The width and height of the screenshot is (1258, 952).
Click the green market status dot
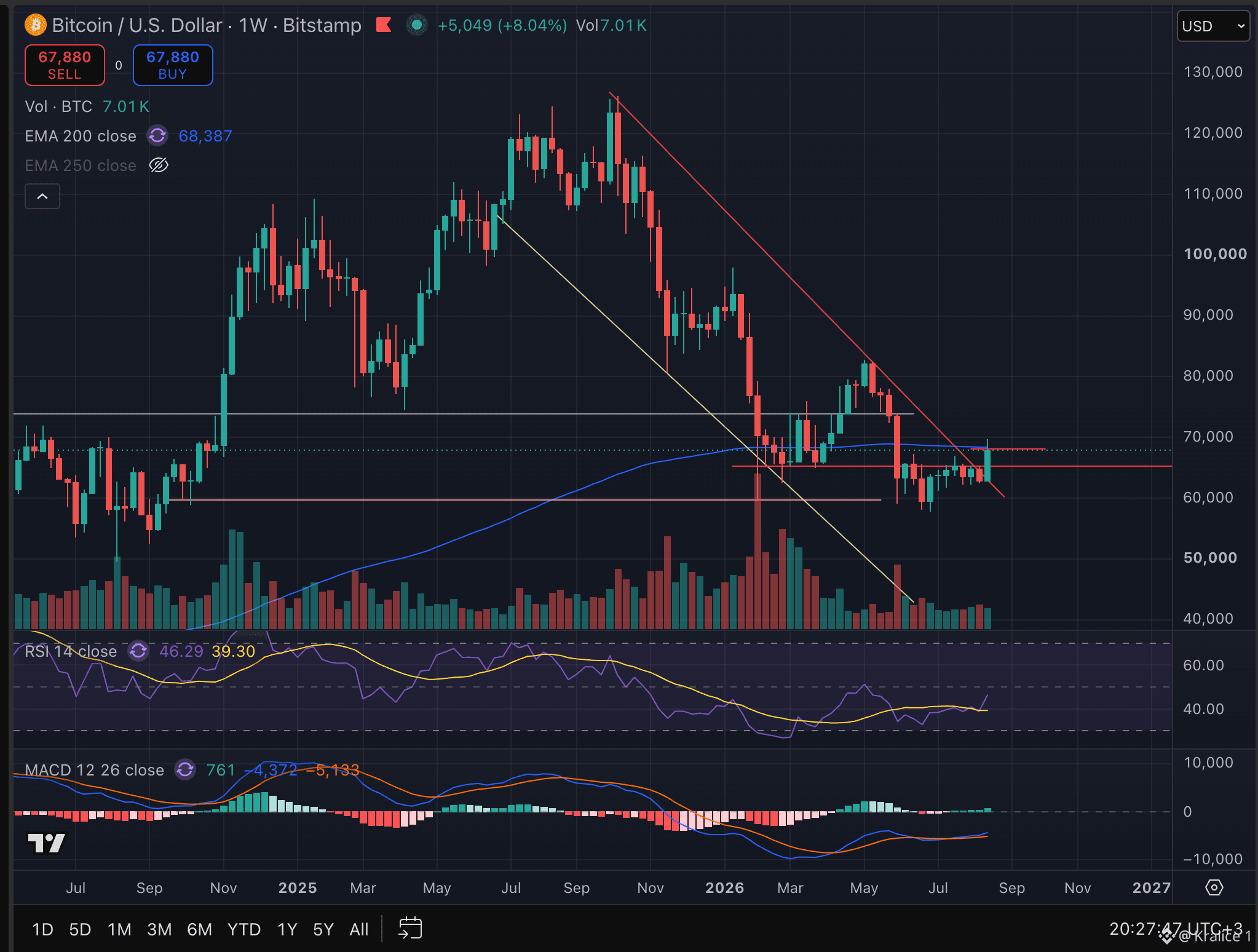click(x=417, y=25)
